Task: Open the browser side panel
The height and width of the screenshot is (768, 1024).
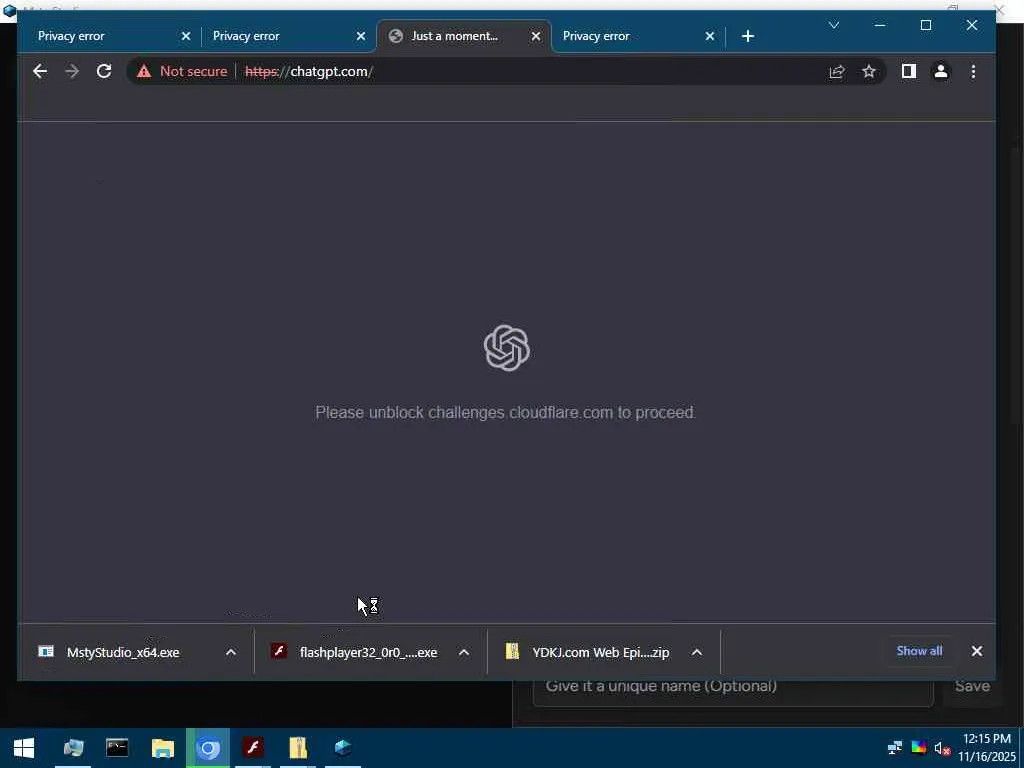Action: [x=908, y=71]
